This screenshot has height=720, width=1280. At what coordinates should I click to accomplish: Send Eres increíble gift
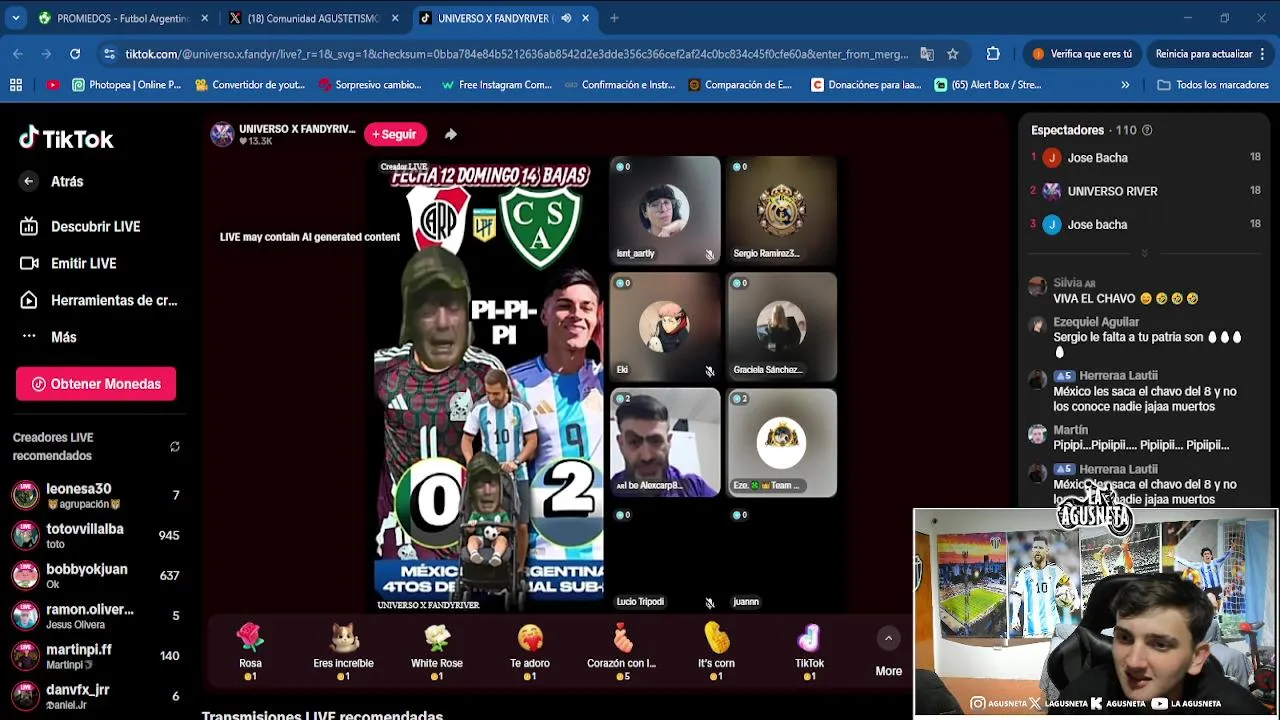(x=343, y=651)
